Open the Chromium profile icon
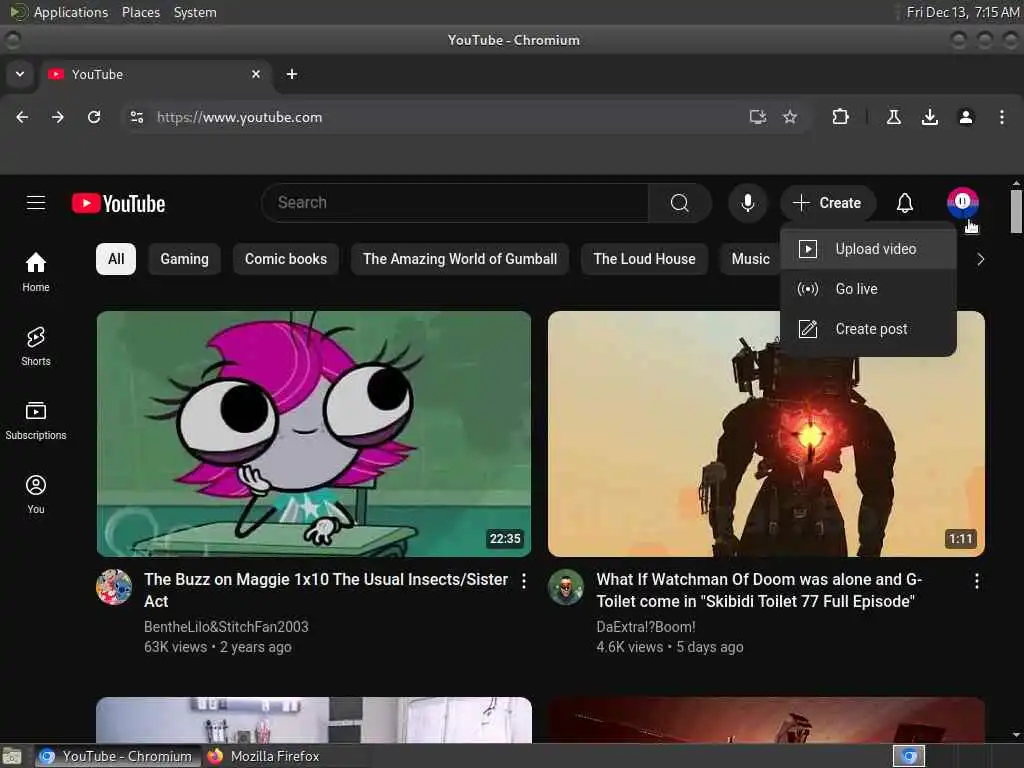 [x=965, y=117]
